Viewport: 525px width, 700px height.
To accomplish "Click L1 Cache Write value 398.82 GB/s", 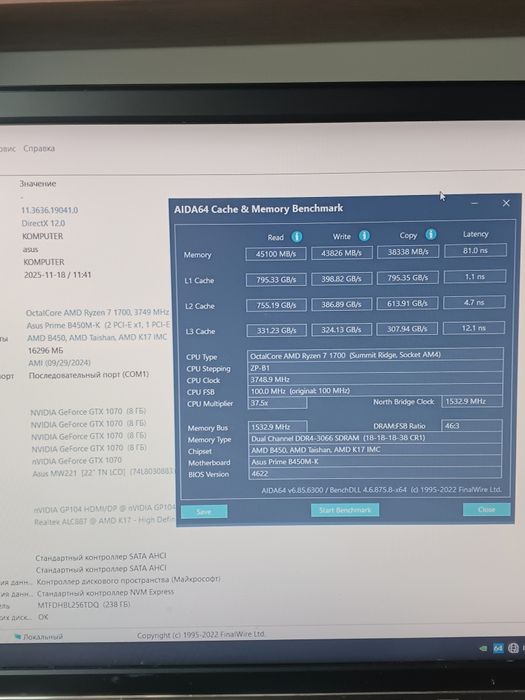I will point(342,279).
